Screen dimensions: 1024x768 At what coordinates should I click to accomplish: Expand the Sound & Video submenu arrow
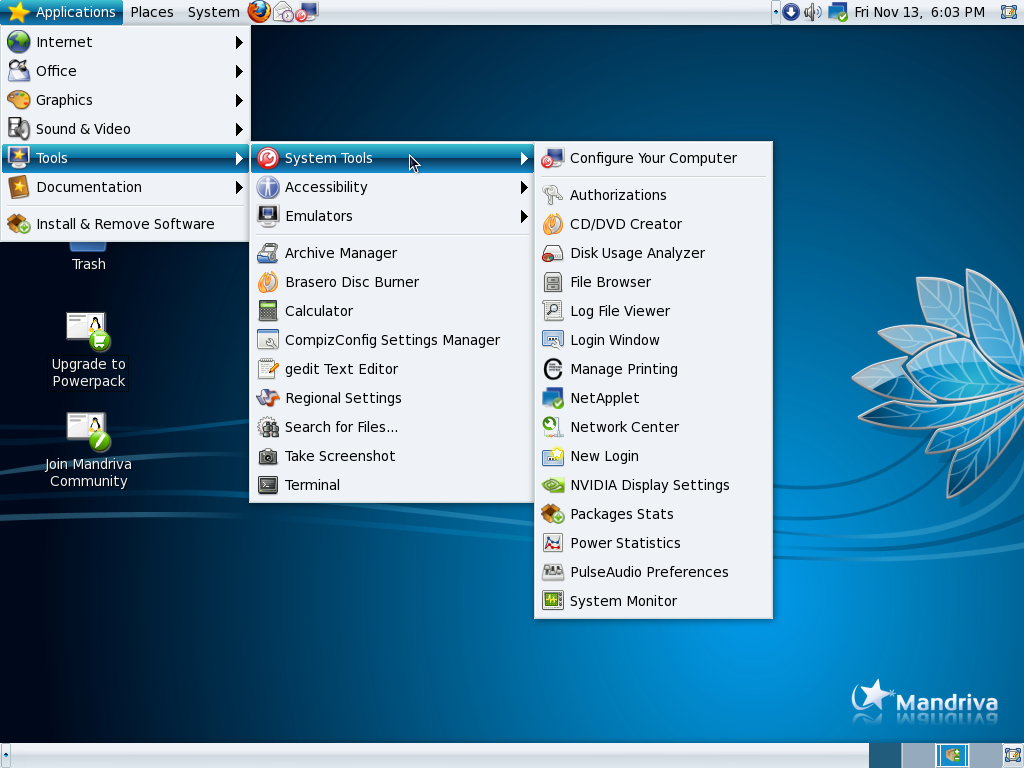pos(239,129)
